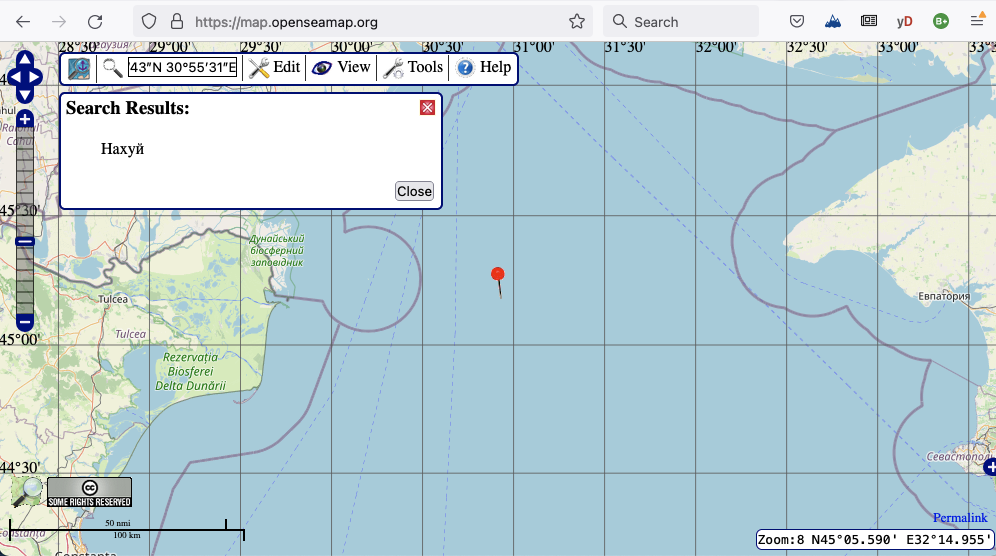The image size is (996, 556).
Task: Click the yD extension icon
Action: (905, 22)
